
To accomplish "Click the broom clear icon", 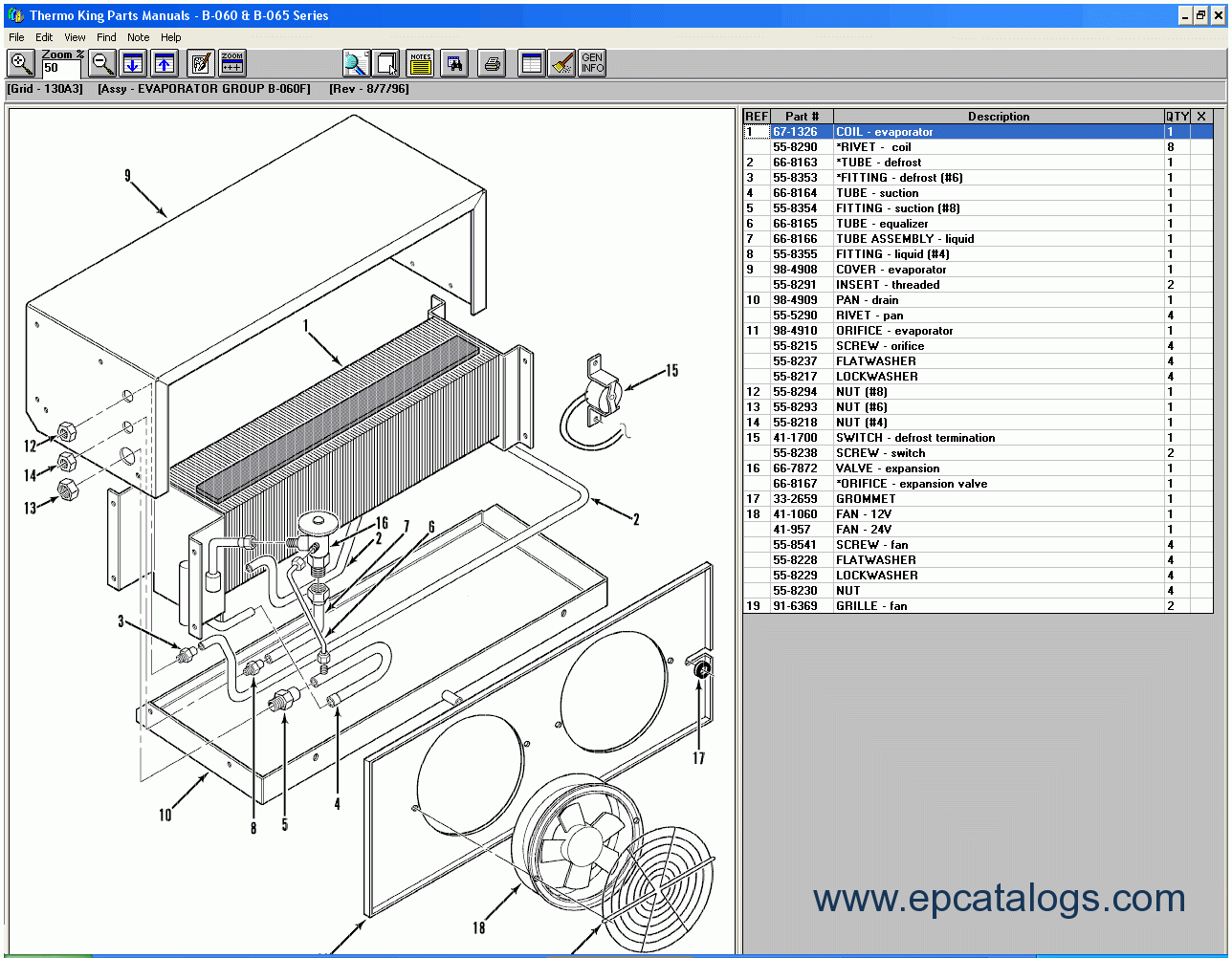I will (562, 64).
